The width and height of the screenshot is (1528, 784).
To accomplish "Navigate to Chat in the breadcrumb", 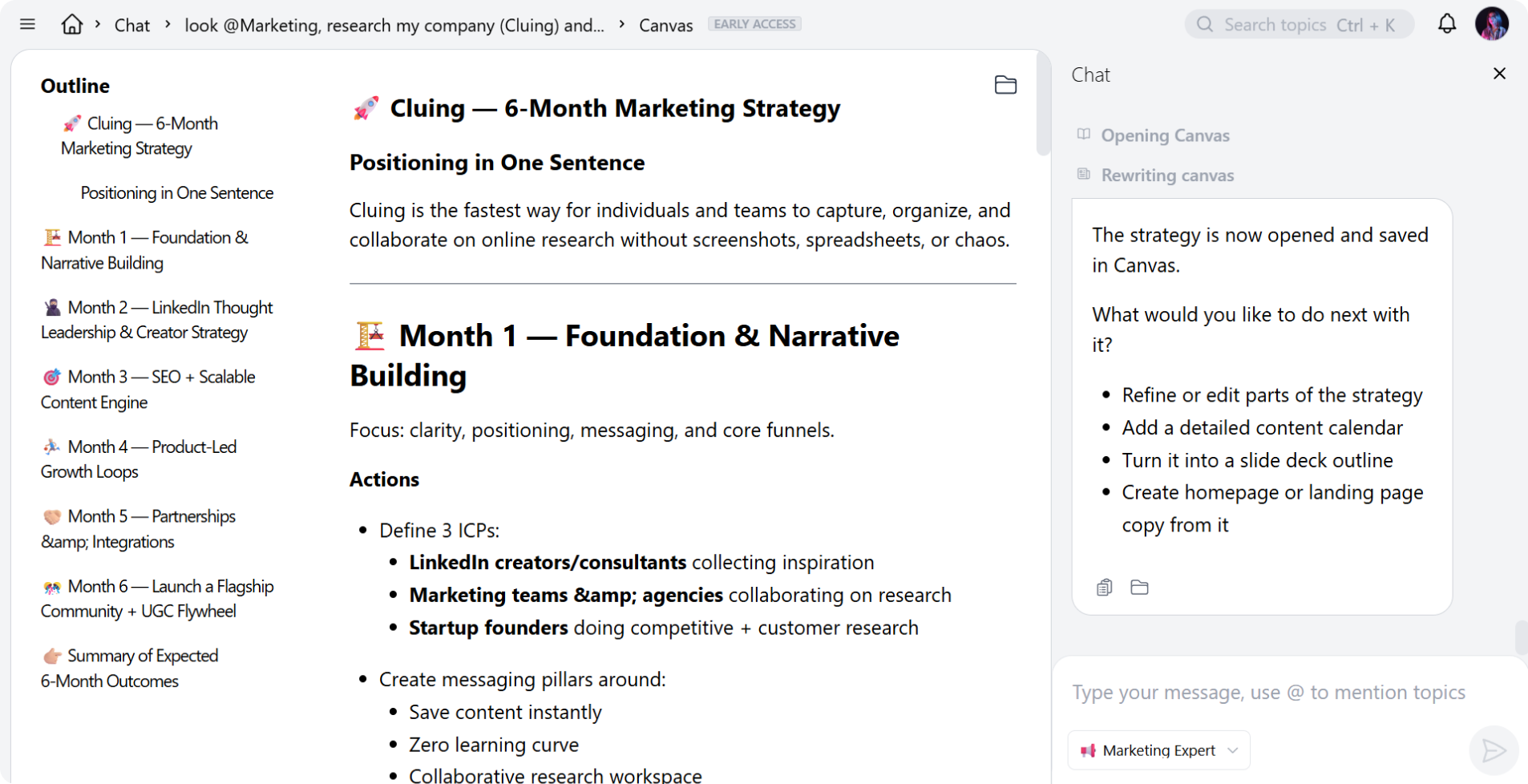I will click(x=132, y=26).
